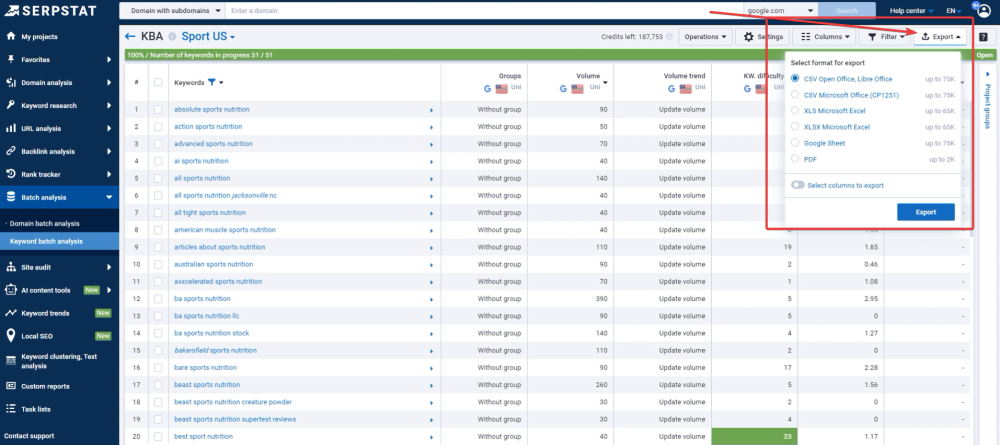Screen dimensions: 1000x445
Task: Select PDF export format
Action: (x=795, y=159)
